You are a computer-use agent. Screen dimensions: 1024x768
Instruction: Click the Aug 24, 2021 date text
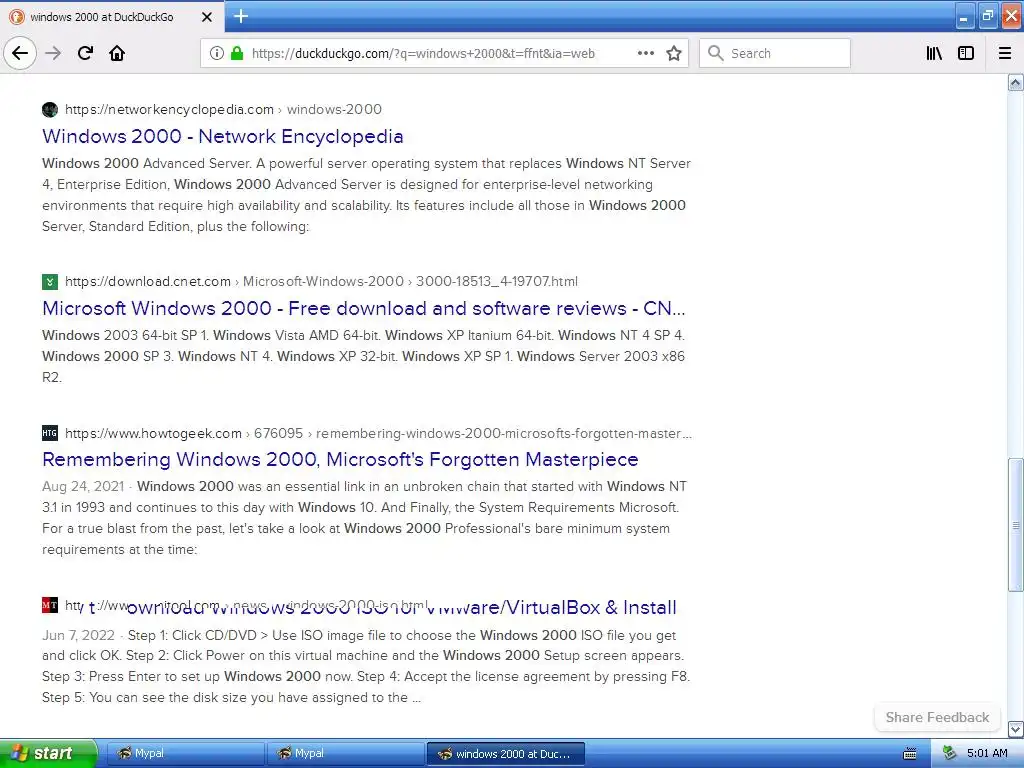pos(83,487)
